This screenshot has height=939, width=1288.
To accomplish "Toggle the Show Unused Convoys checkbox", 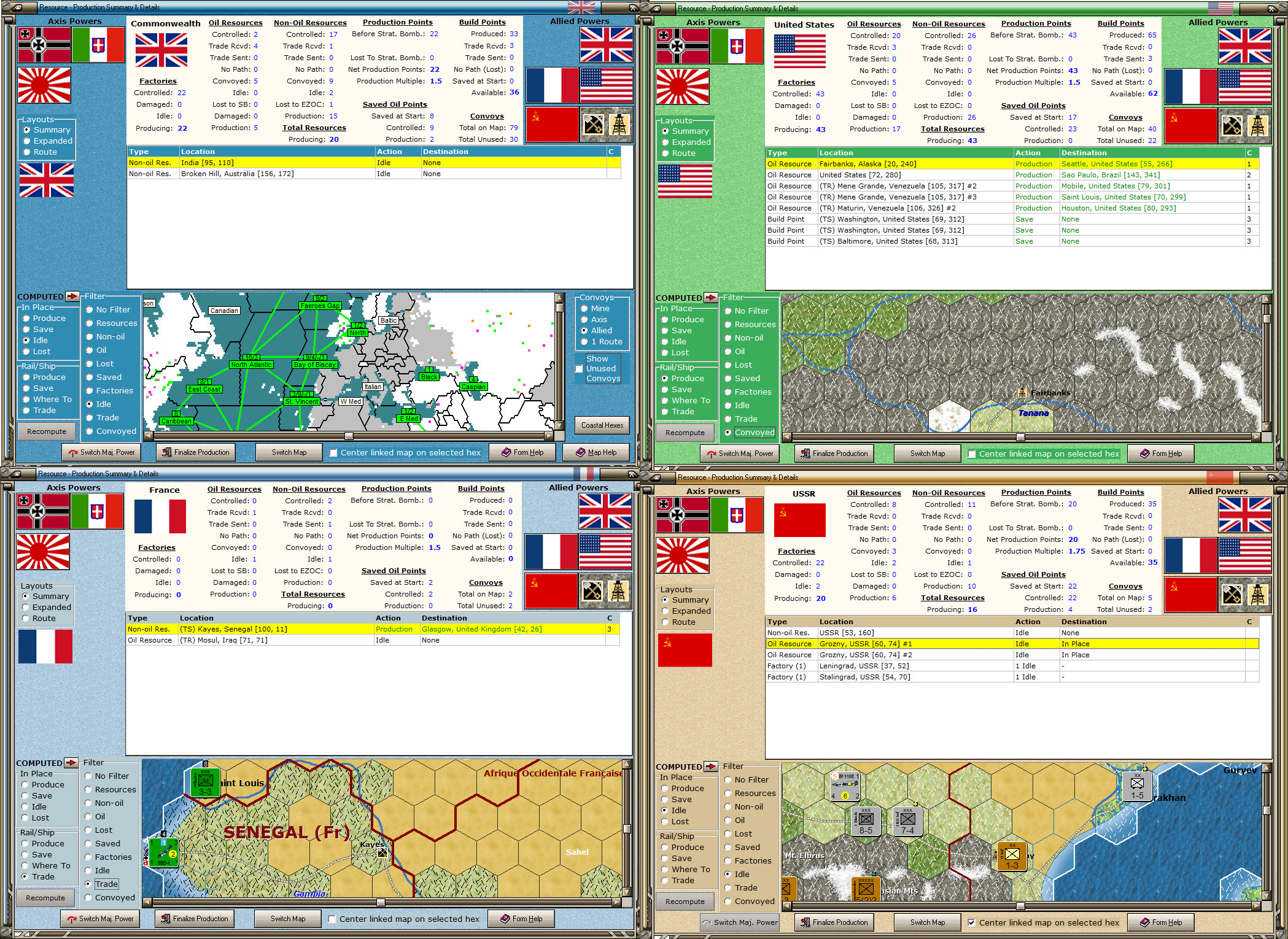I will pos(579,369).
